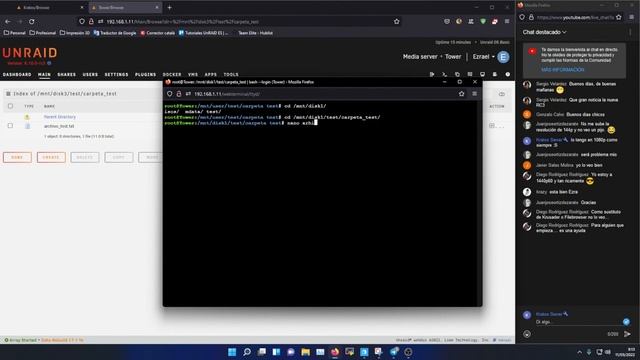Click the green shield extension icon
The height and width of the screenshot is (360, 640).
click(x=483, y=22)
